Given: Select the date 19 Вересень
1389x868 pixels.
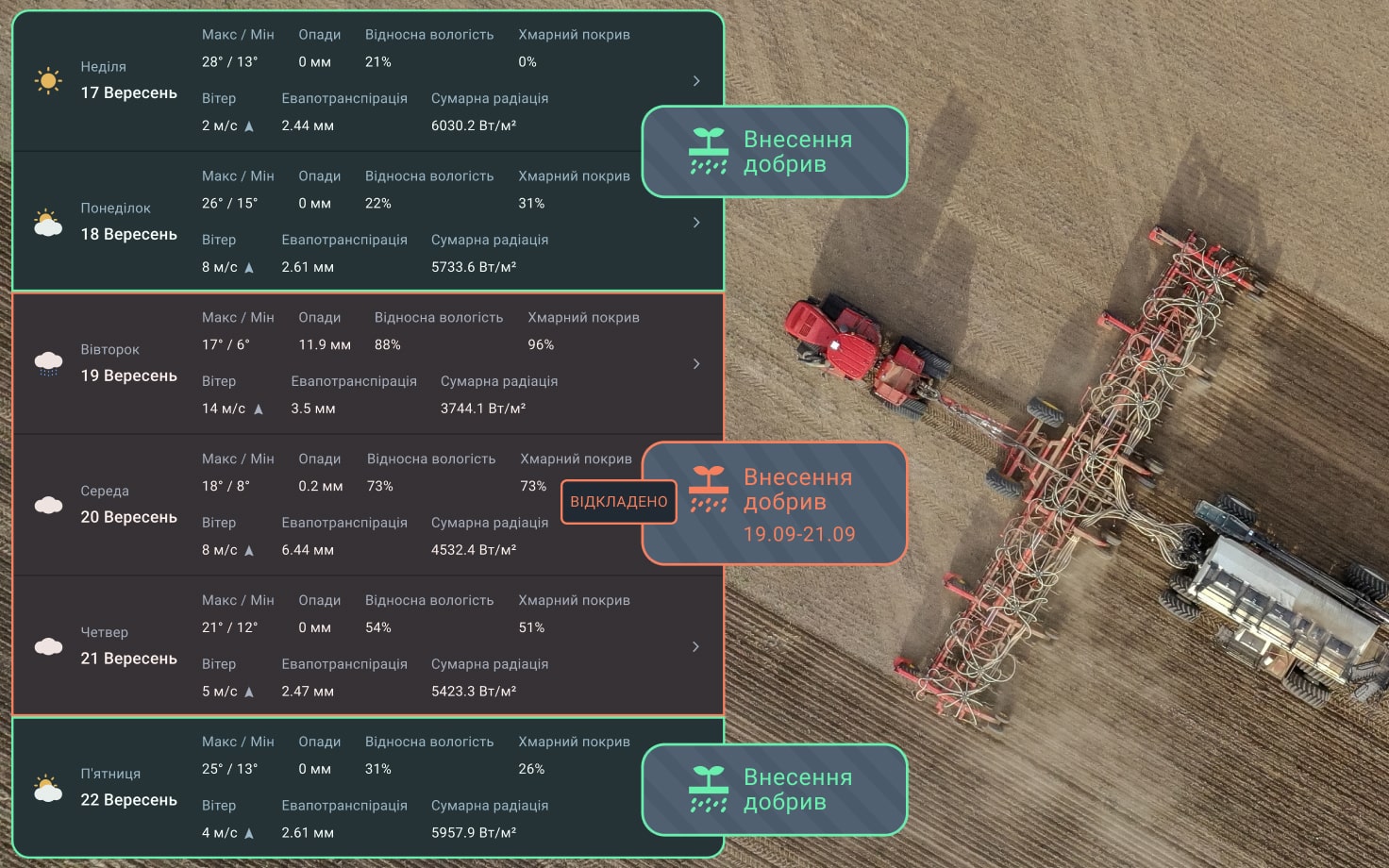Looking at the screenshot, I should coord(128,376).
